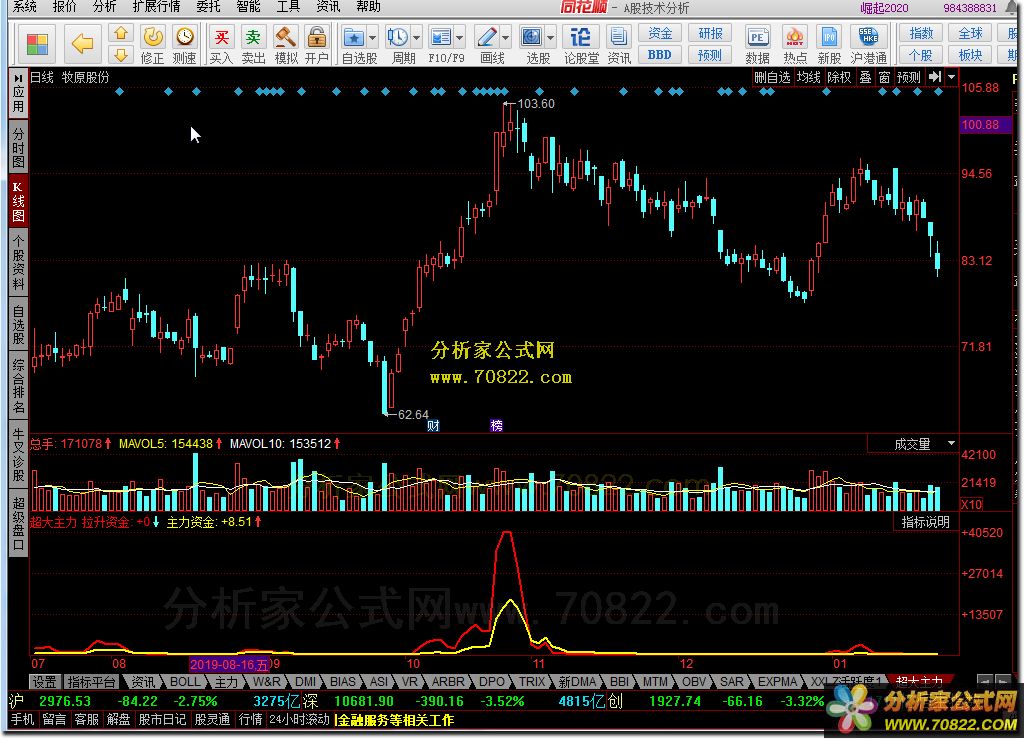Open the 论股堂 forum icon
Screen dimensions: 1026x740
[x=581, y=44]
